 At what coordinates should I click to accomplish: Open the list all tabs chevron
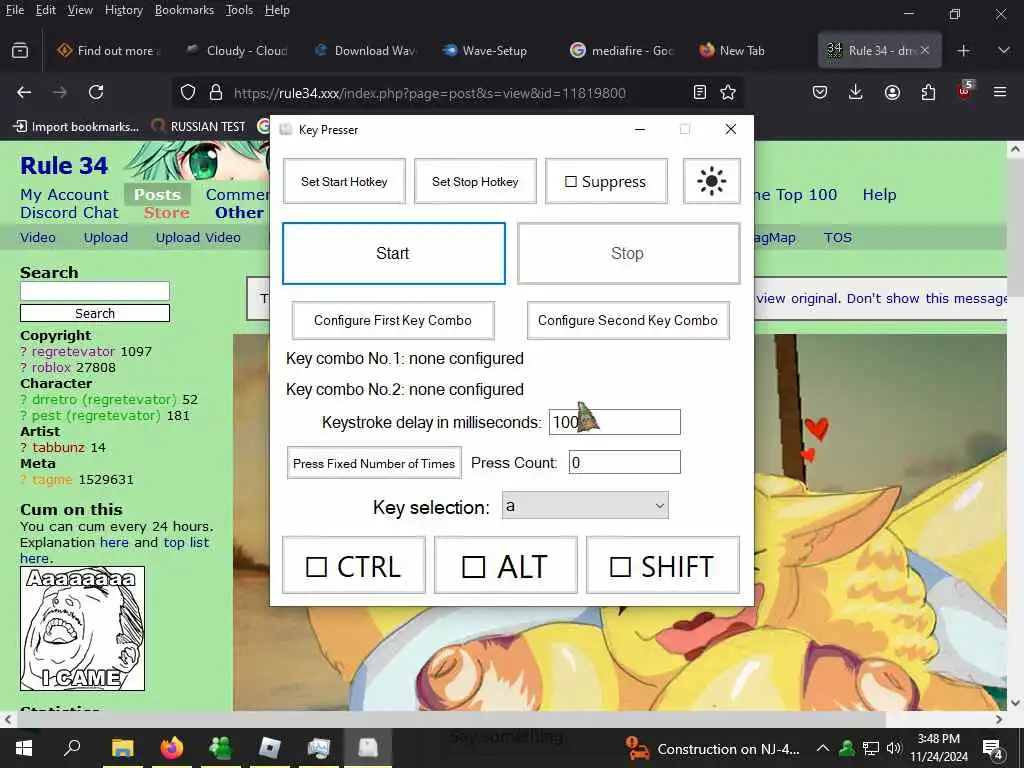click(x=1004, y=50)
